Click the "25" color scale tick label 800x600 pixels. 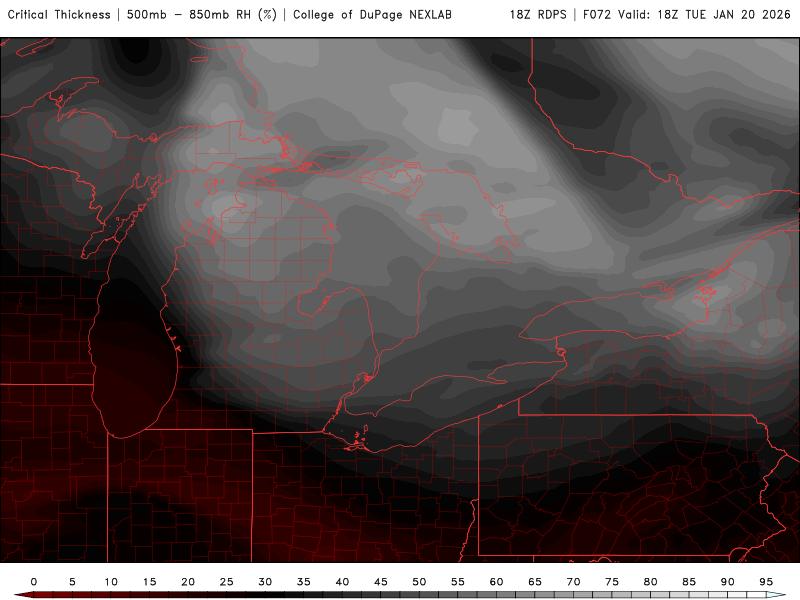coord(227,582)
